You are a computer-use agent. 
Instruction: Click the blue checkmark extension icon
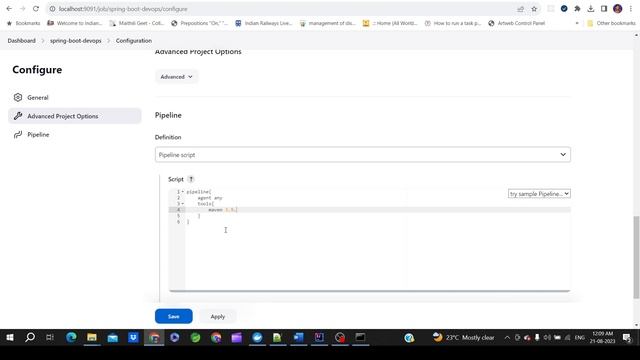pyautogui.click(x=564, y=9)
